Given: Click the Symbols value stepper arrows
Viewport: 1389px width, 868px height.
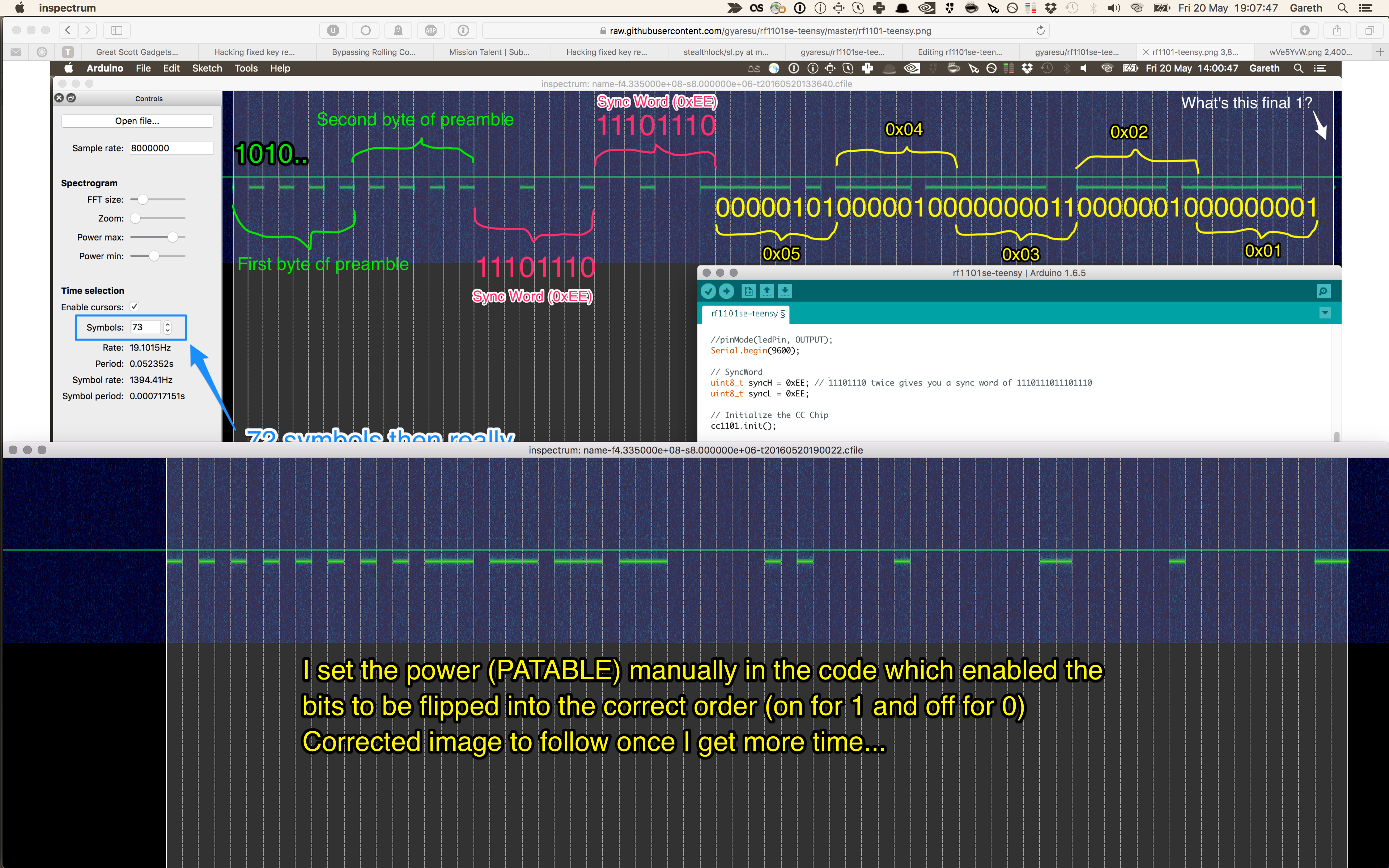Looking at the screenshot, I should [x=167, y=327].
